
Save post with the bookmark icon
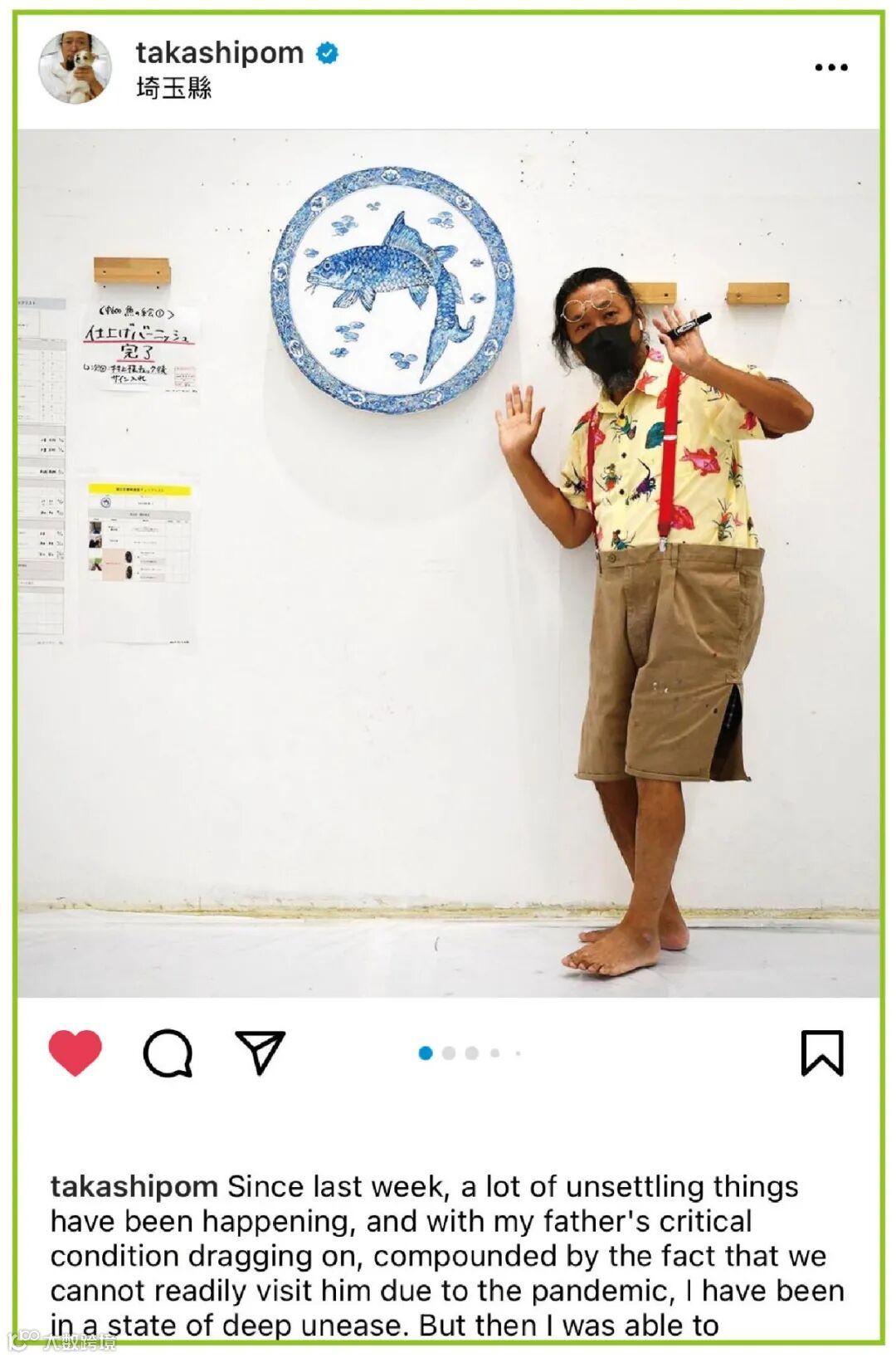coord(822,1053)
